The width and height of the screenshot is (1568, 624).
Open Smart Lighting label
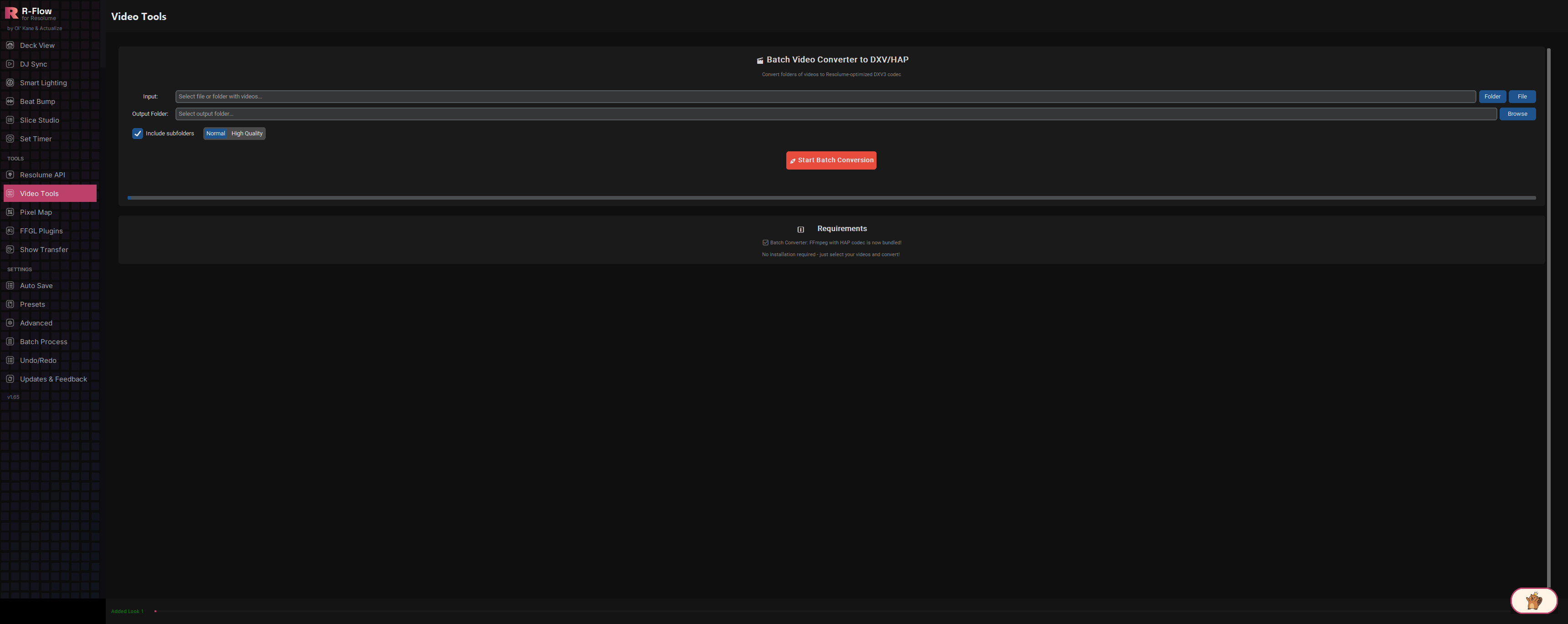point(43,83)
